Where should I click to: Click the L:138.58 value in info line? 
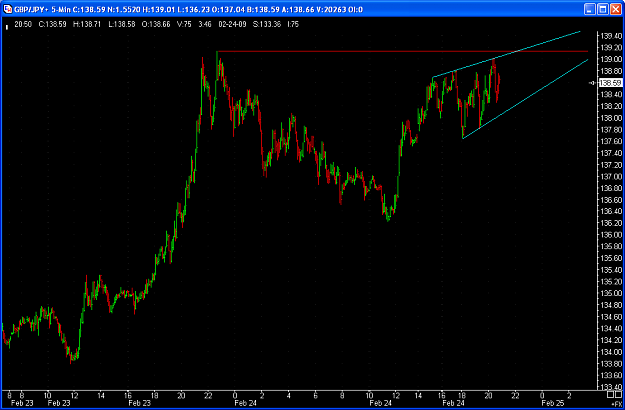coord(122,24)
